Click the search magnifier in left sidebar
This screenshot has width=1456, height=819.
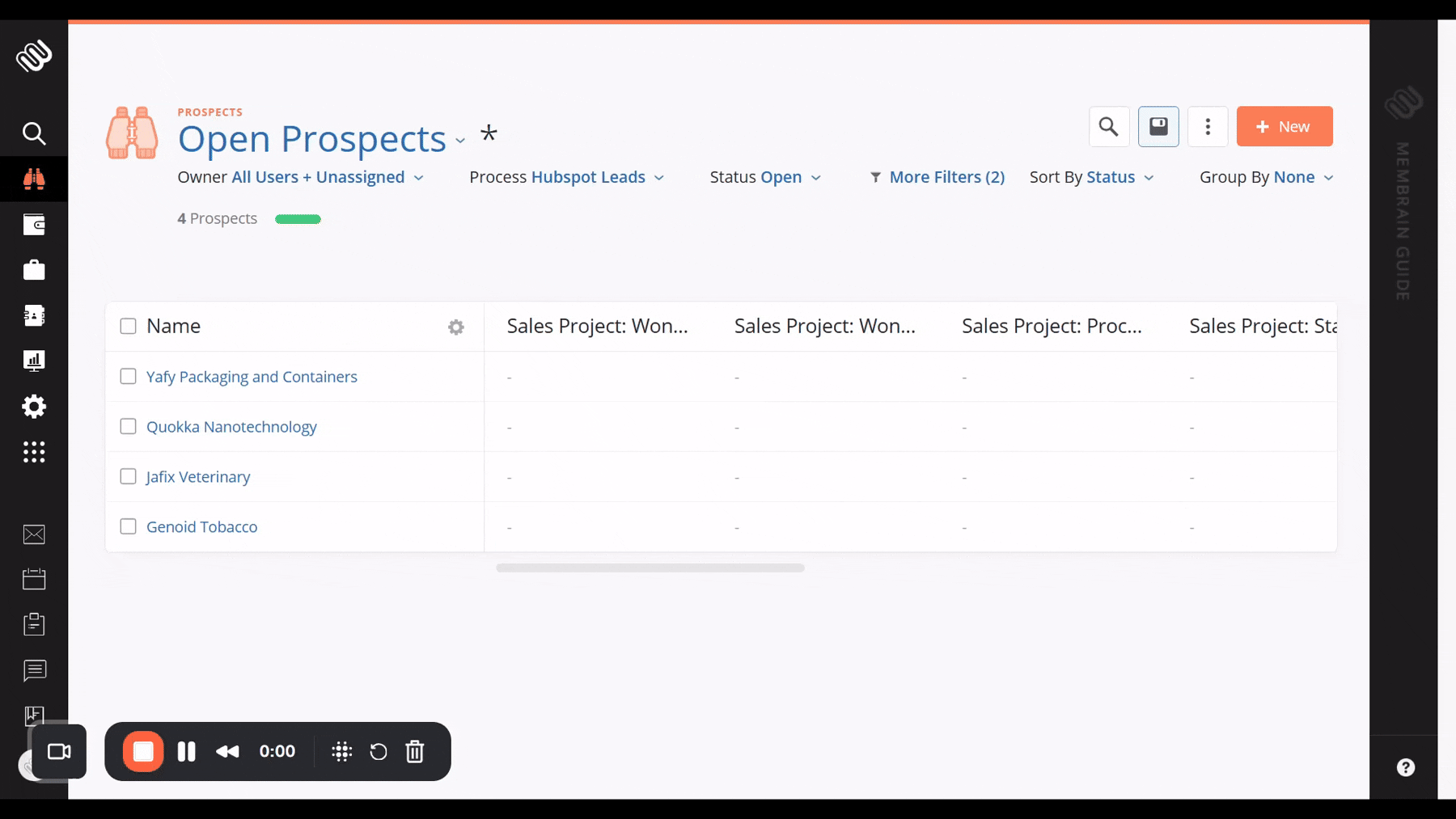click(34, 133)
